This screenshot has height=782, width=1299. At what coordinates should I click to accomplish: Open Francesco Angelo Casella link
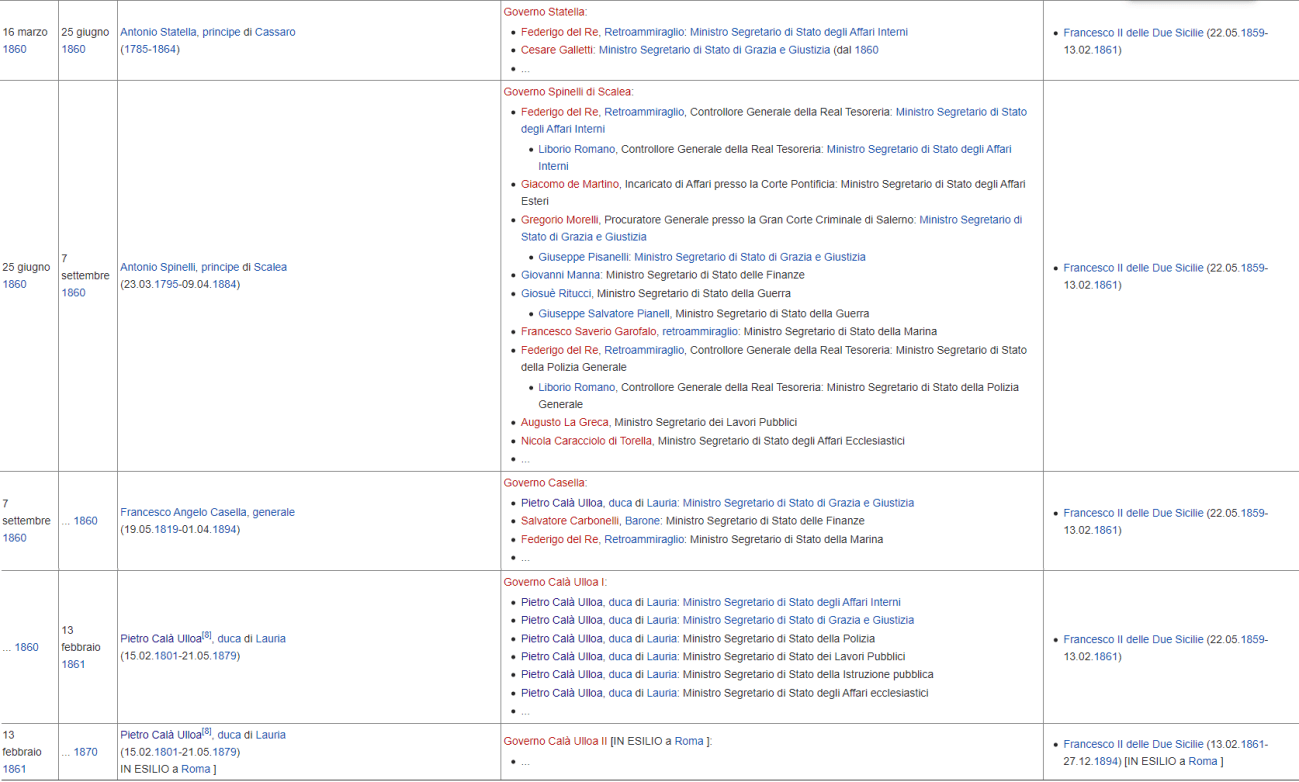click(184, 512)
